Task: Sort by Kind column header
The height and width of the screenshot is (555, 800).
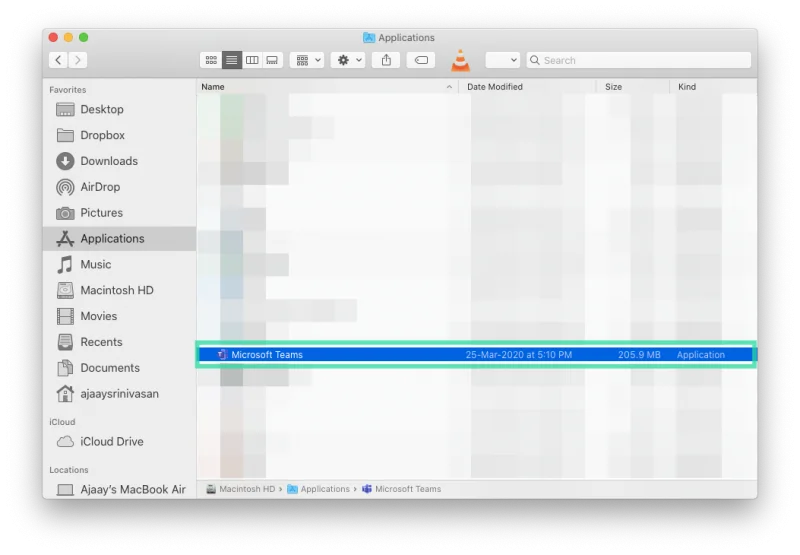Action: [713, 87]
